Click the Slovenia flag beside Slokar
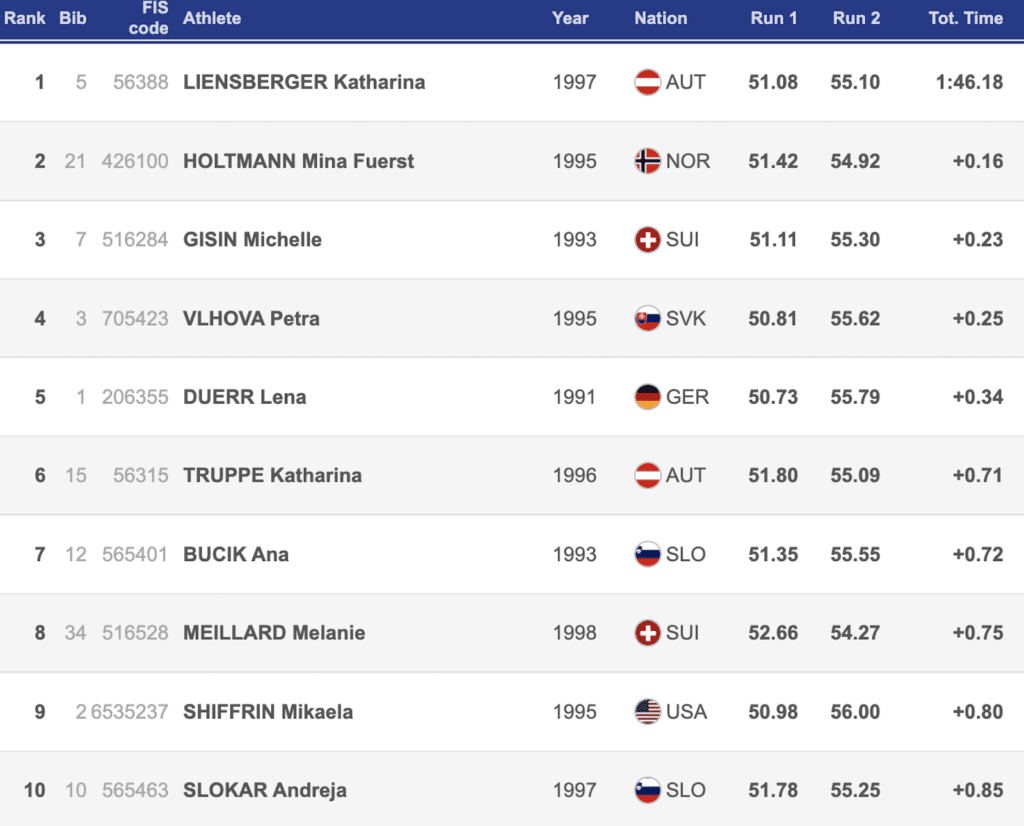 click(x=648, y=790)
